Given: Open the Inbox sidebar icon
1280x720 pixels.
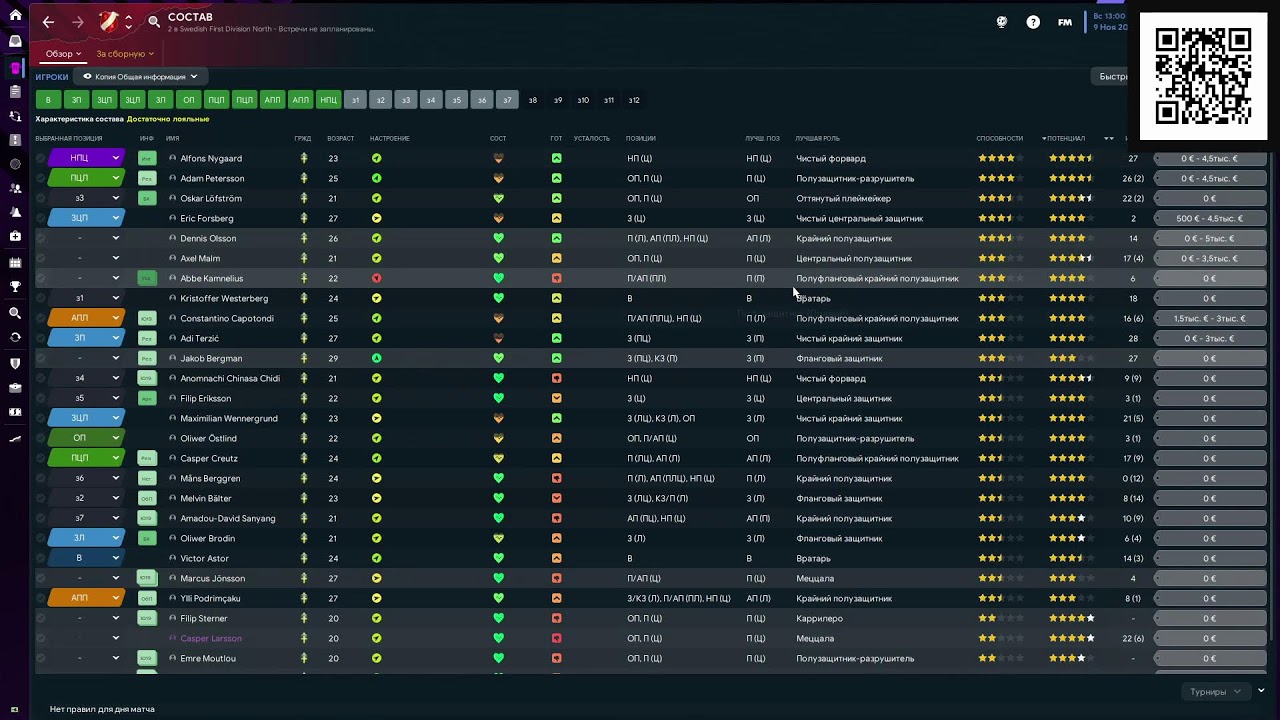Looking at the screenshot, I should pos(15,41).
